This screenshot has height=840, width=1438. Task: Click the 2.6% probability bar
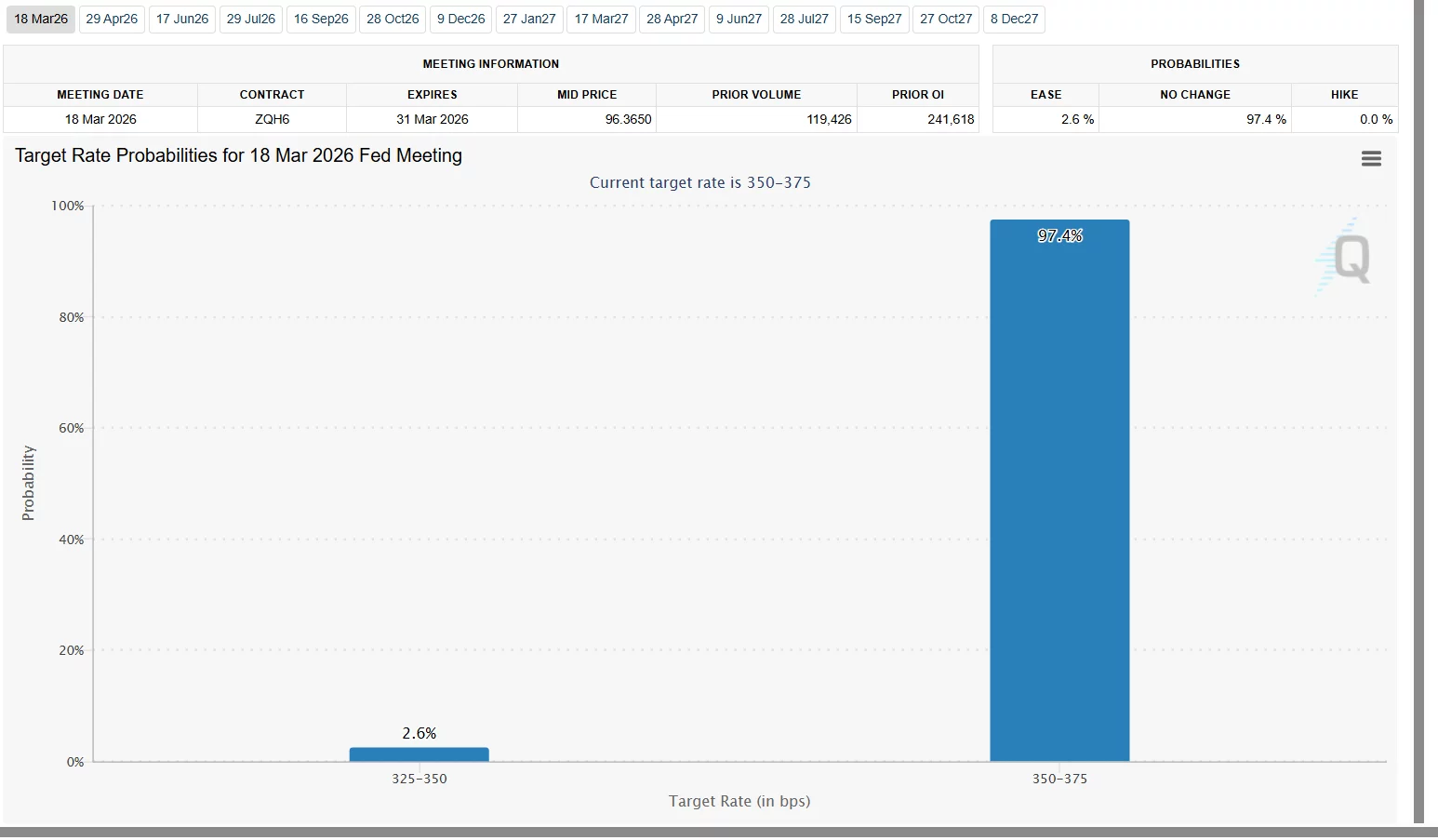419,753
